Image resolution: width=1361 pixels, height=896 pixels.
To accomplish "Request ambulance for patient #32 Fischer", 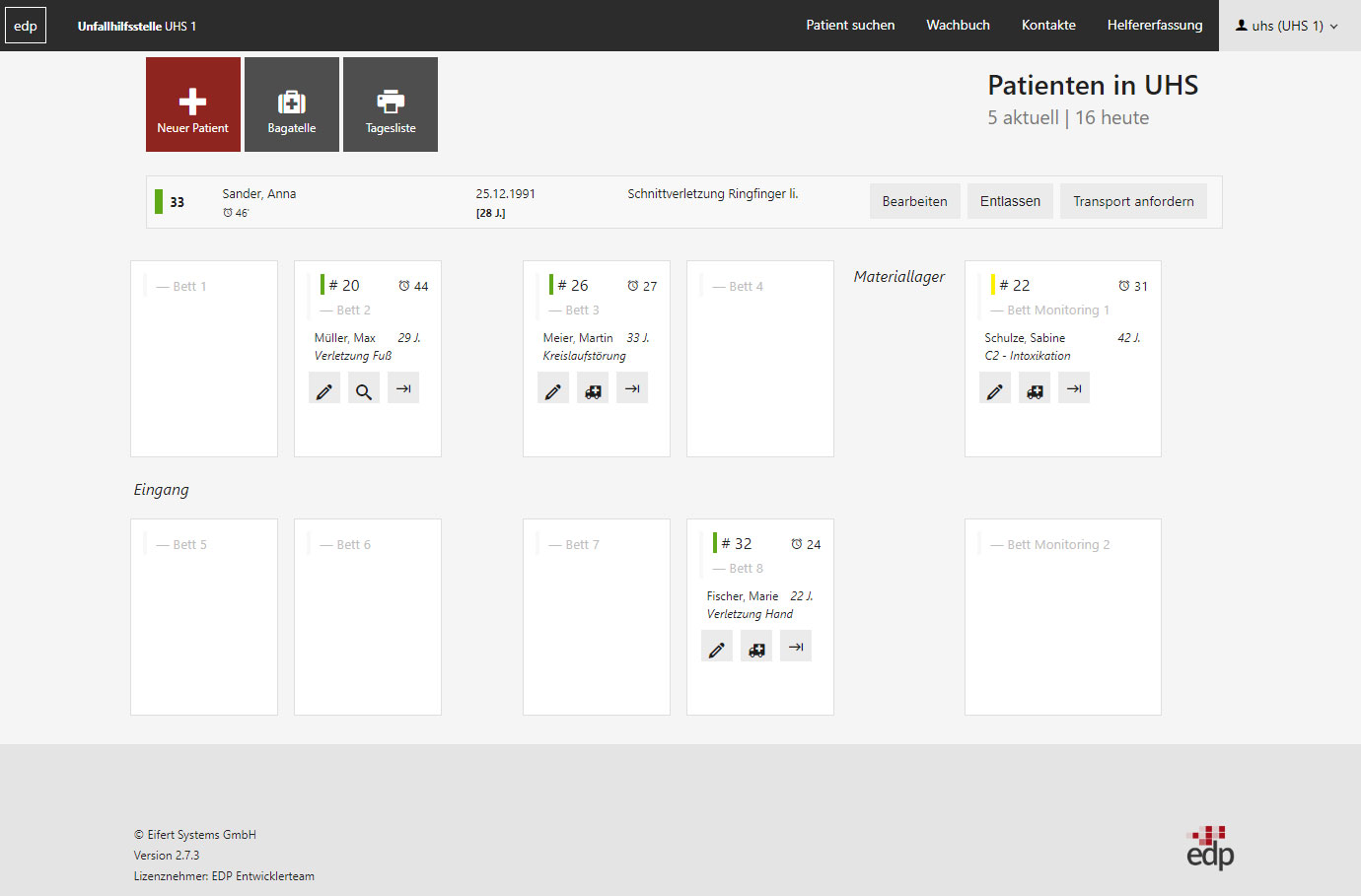I will [x=756, y=647].
